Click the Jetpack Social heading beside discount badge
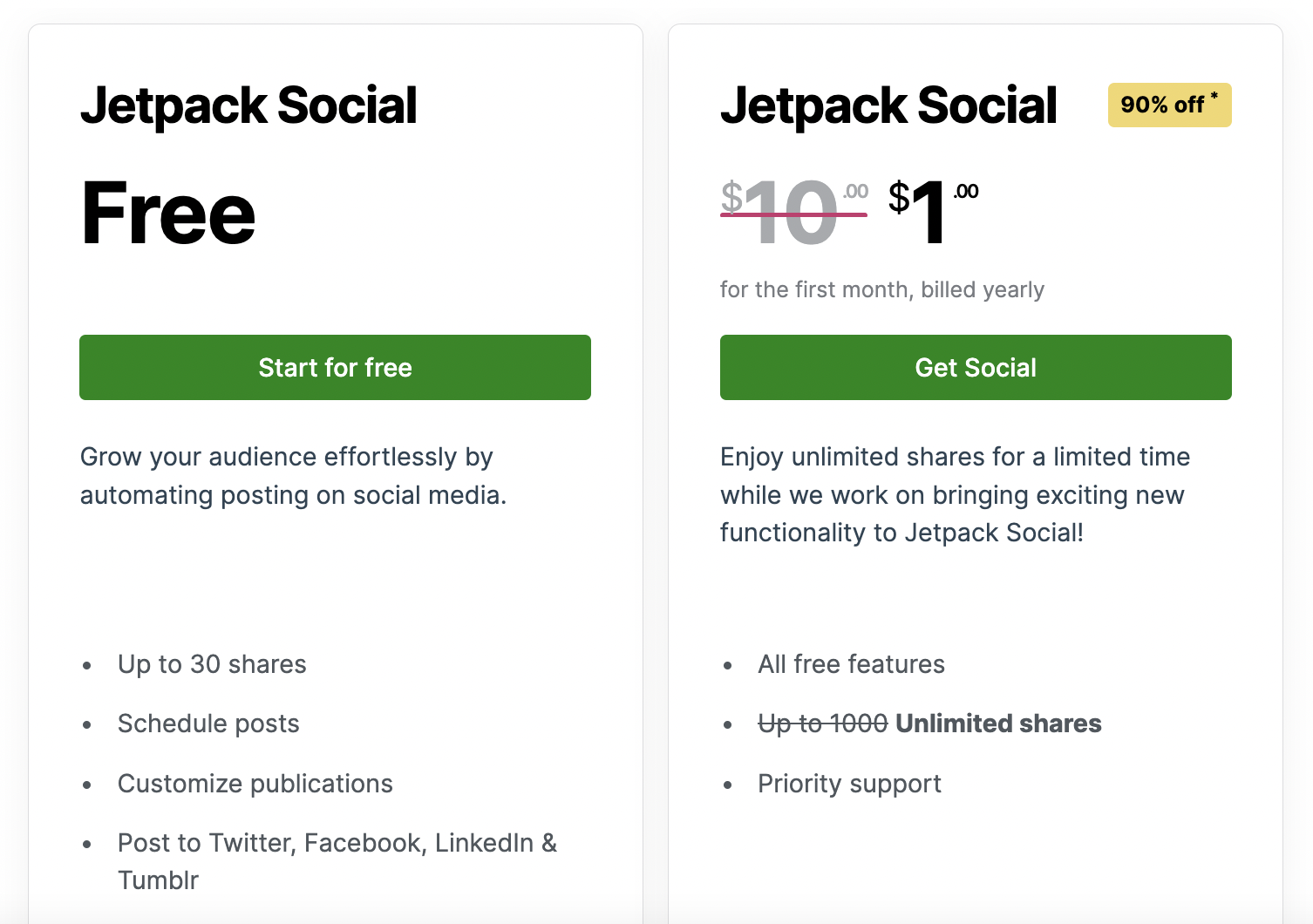This screenshot has height=924, width=1313. pos(888,105)
